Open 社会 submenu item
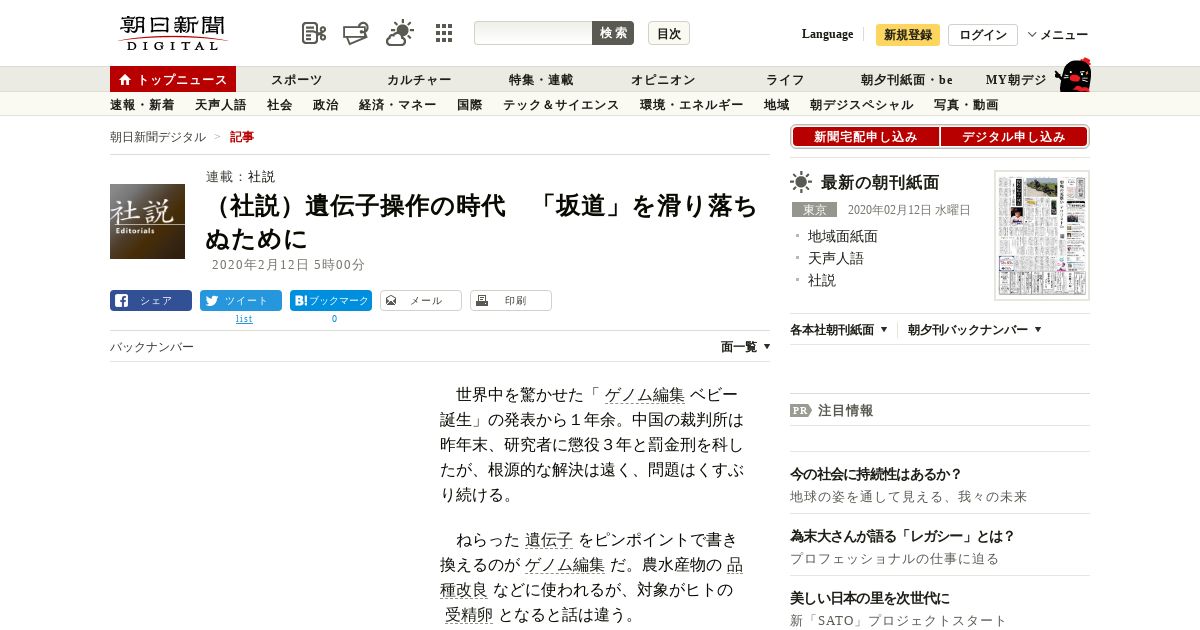The width and height of the screenshot is (1200, 630). click(x=279, y=105)
